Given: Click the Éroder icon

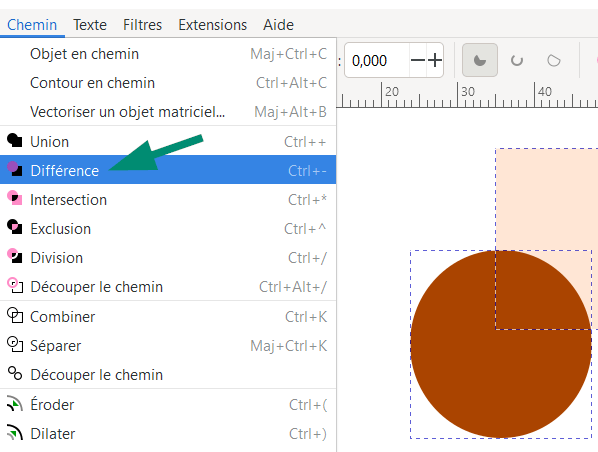Looking at the screenshot, I should coord(14,404).
